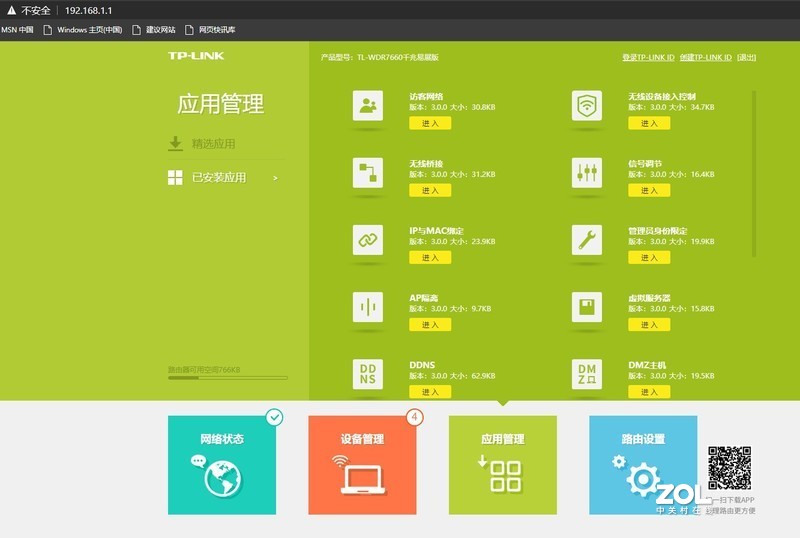Select the AP隔离 isolation icon
Viewport: 800px width, 538px height.
(367, 307)
